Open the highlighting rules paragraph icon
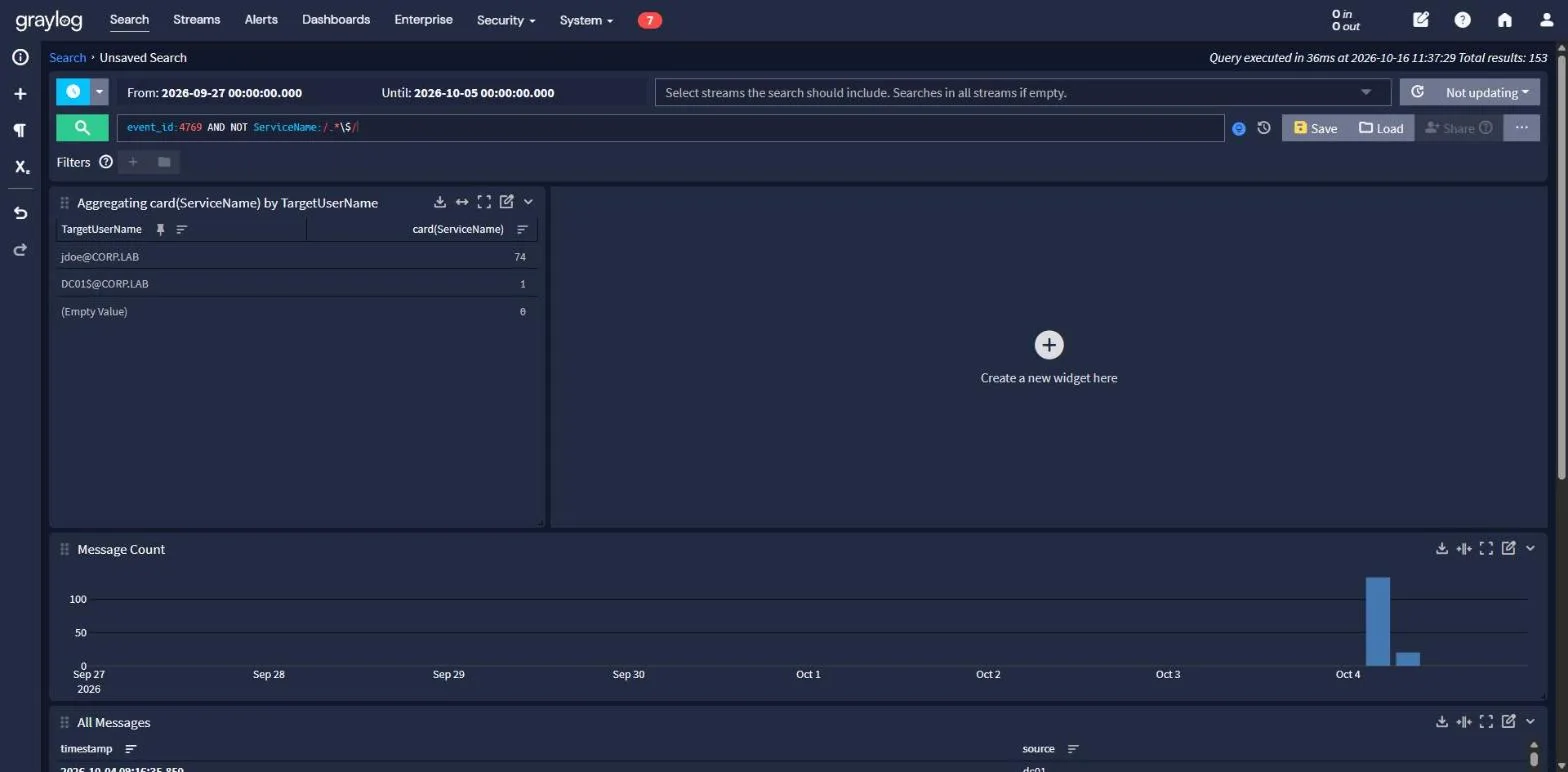This screenshot has height=772, width=1568. (20, 130)
